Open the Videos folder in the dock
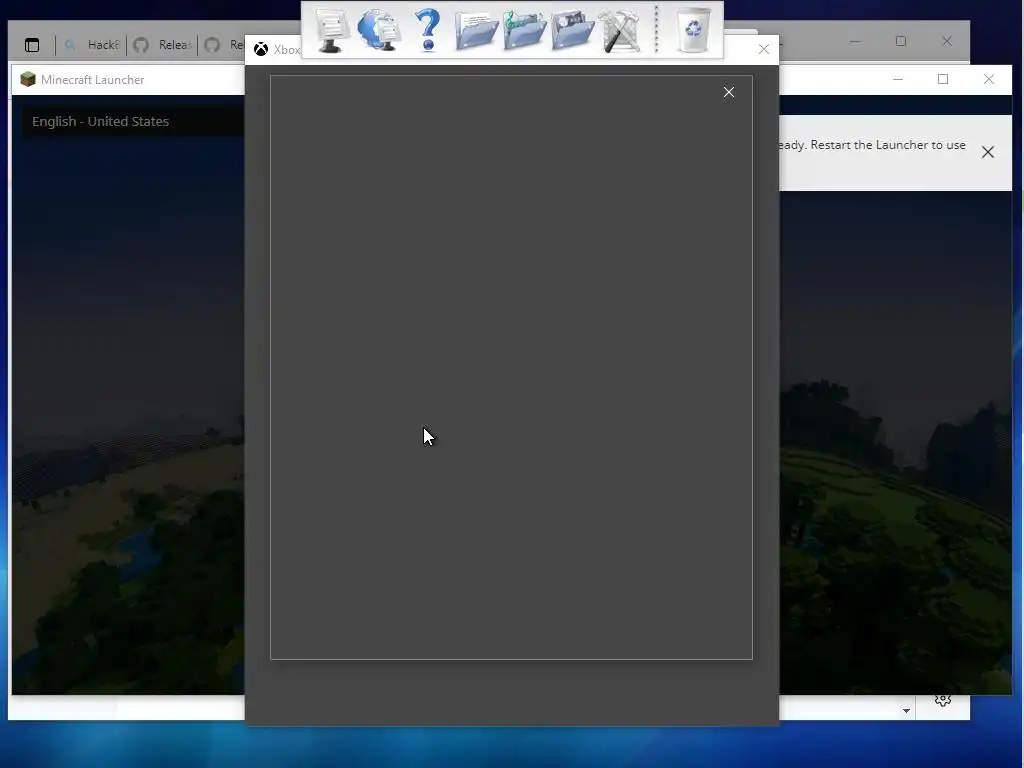Image resolution: width=1024 pixels, height=768 pixels. point(573,30)
